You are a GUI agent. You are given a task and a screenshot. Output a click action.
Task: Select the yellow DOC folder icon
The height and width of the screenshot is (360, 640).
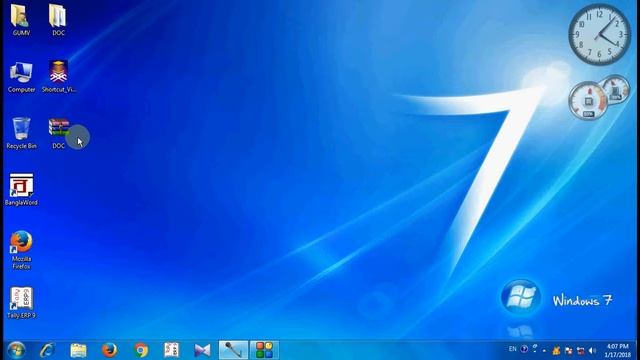coord(58,20)
